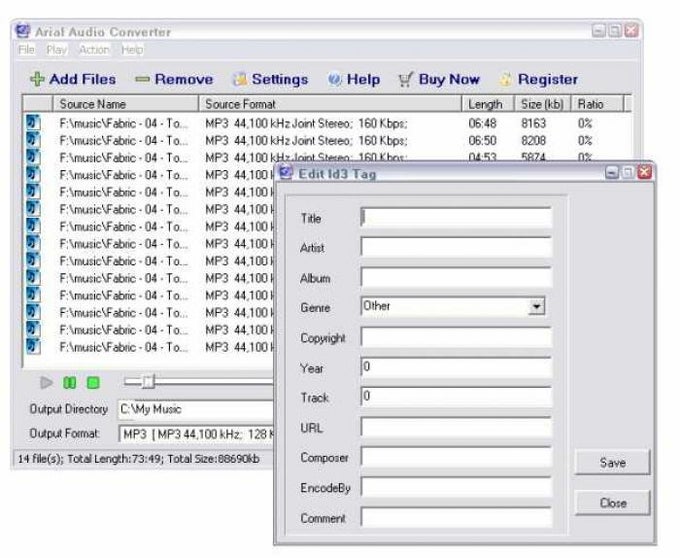Image resolution: width=680 pixels, height=558 pixels.
Task: Click the Help toolbar button
Action: (354, 79)
